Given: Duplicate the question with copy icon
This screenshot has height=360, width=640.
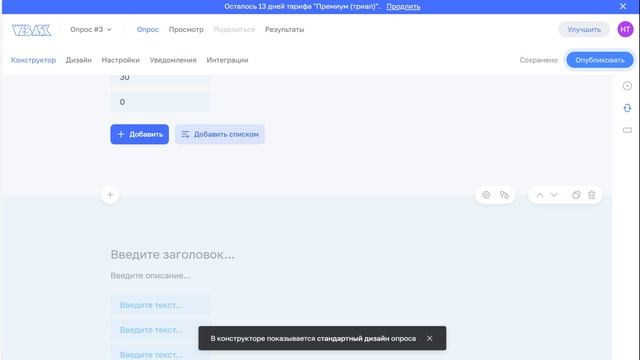Looking at the screenshot, I should (576, 195).
